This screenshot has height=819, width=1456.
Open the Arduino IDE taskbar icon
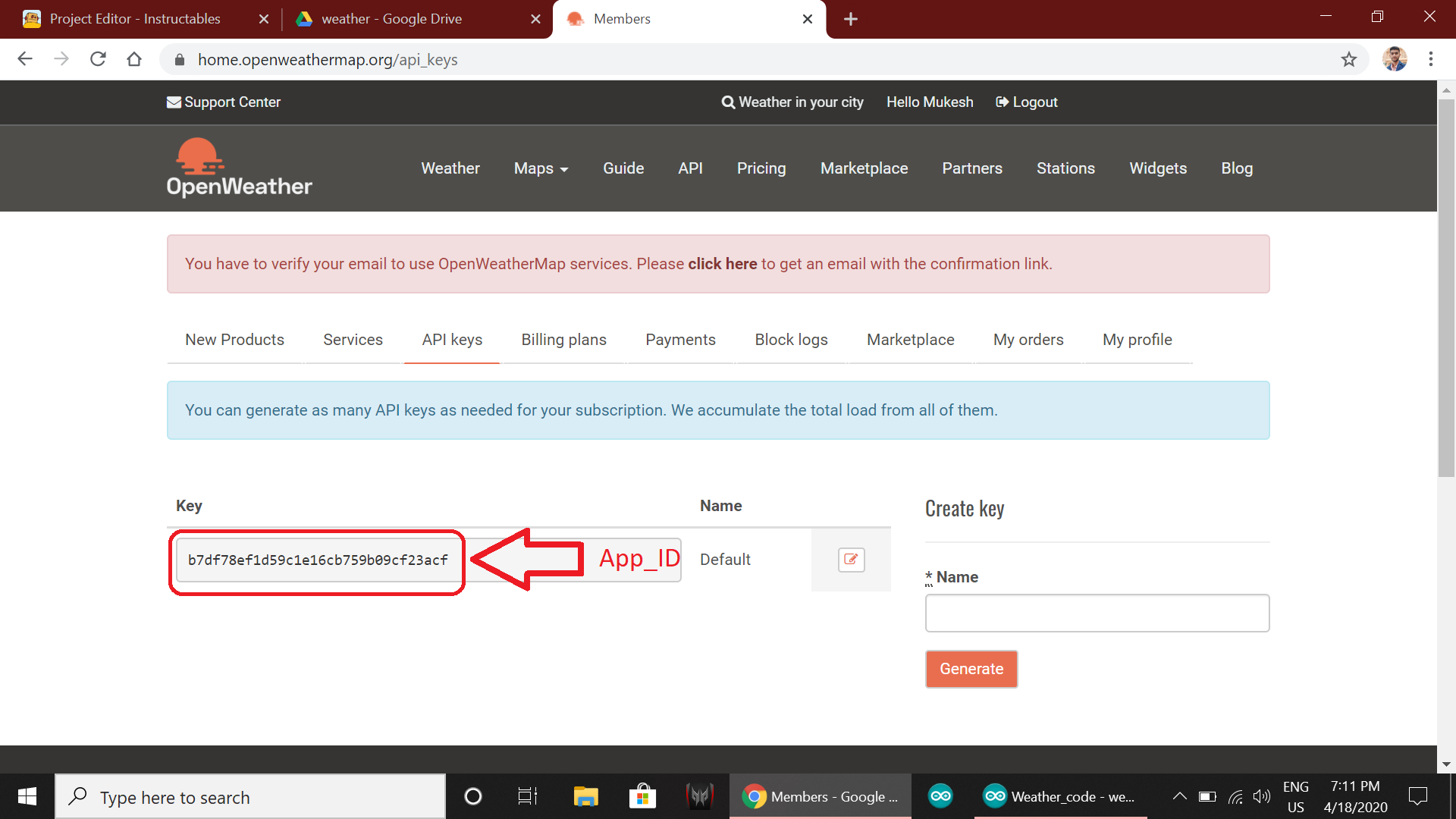(940, 795)
